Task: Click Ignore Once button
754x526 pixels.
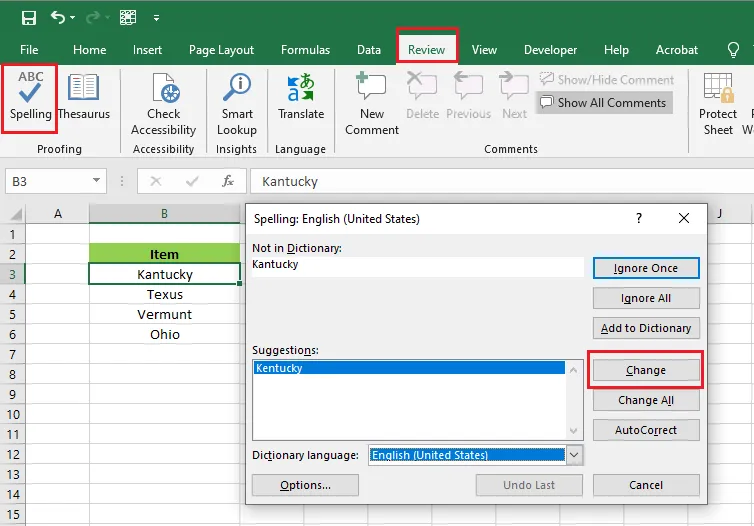Action: click(646, 268)
